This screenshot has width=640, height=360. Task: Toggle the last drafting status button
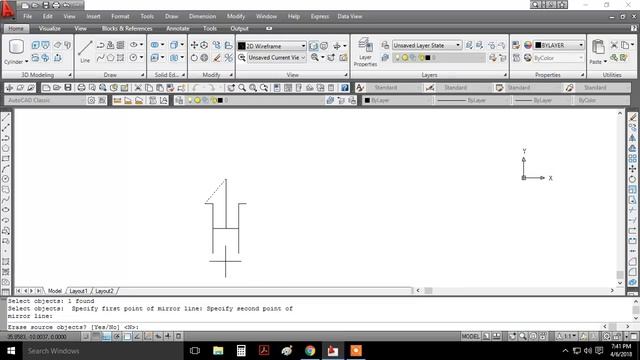click(x=178, y=336)
